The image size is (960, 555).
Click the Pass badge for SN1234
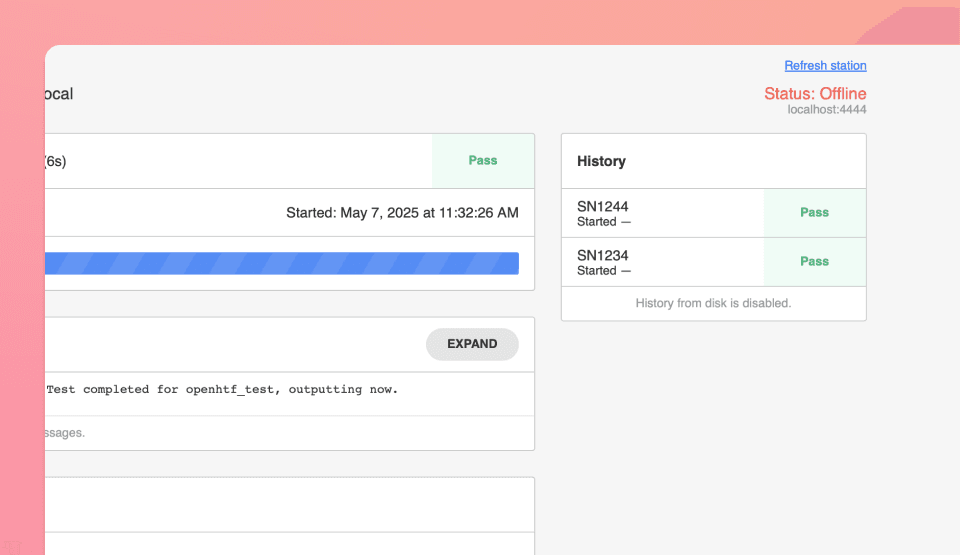[814, 262]
